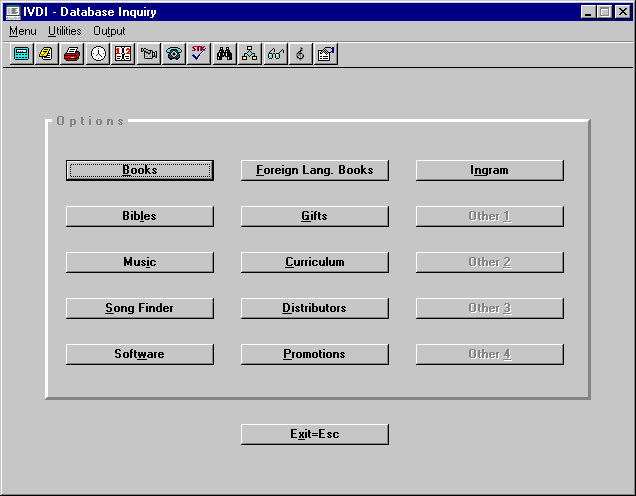Click the red printer toolbar icon

coord(72,54)
